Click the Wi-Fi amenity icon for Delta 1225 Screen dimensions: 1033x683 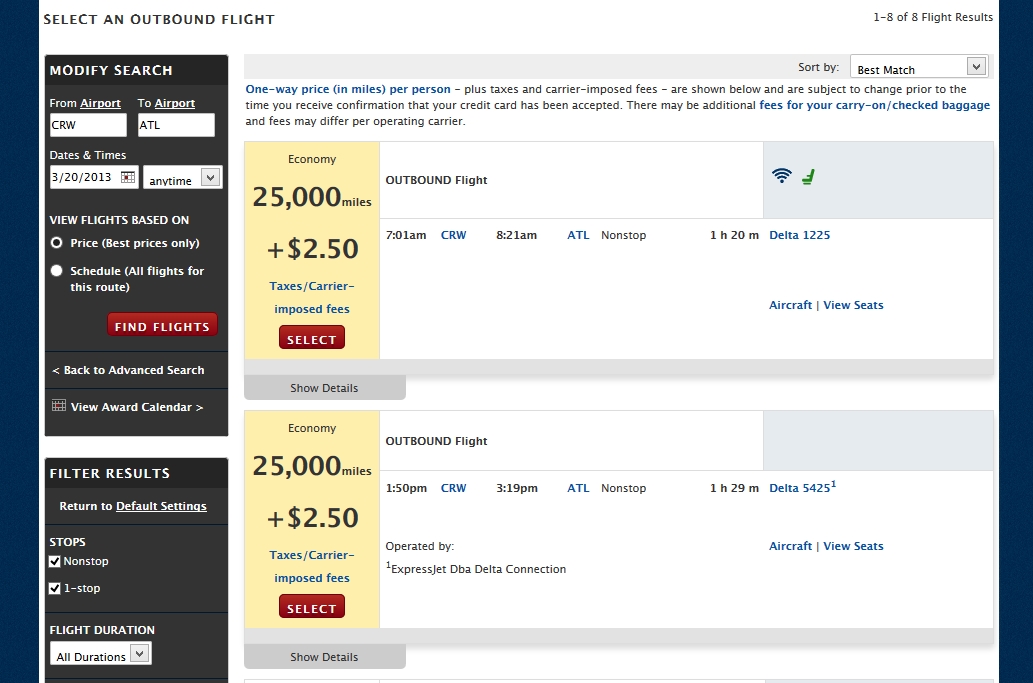click(781, 176)
